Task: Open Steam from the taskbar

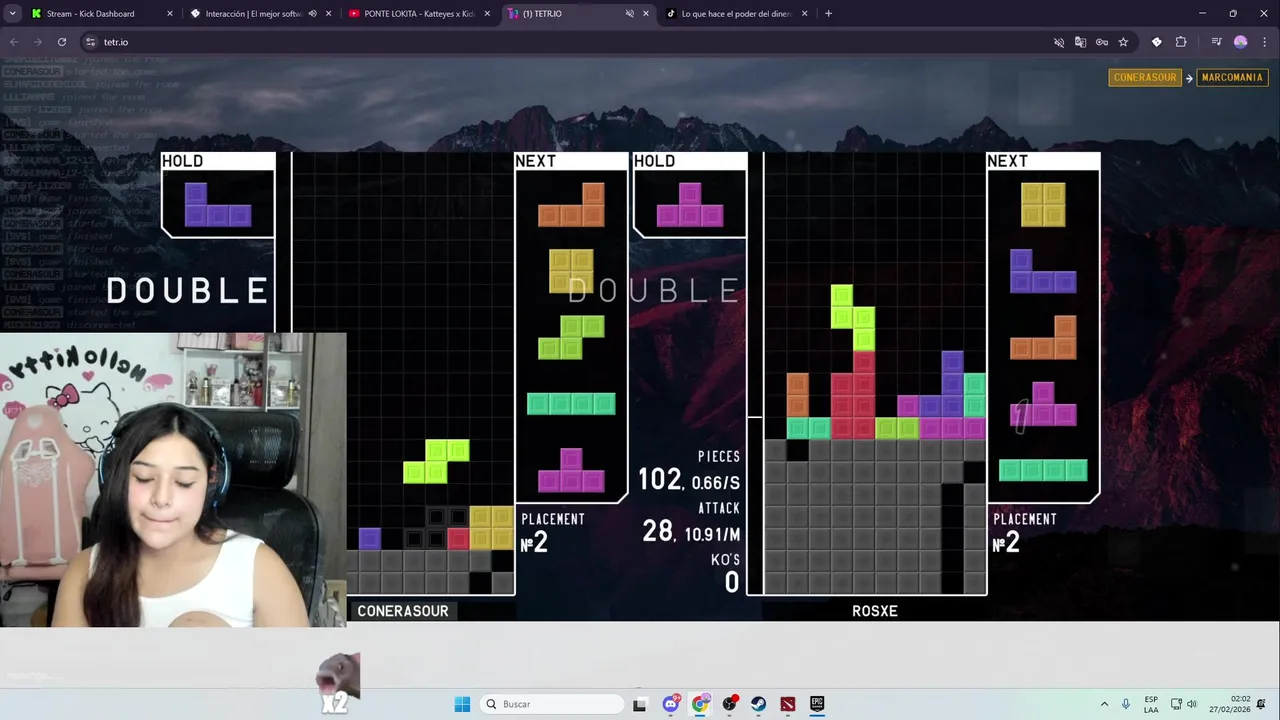Action: tap(758, 704)
